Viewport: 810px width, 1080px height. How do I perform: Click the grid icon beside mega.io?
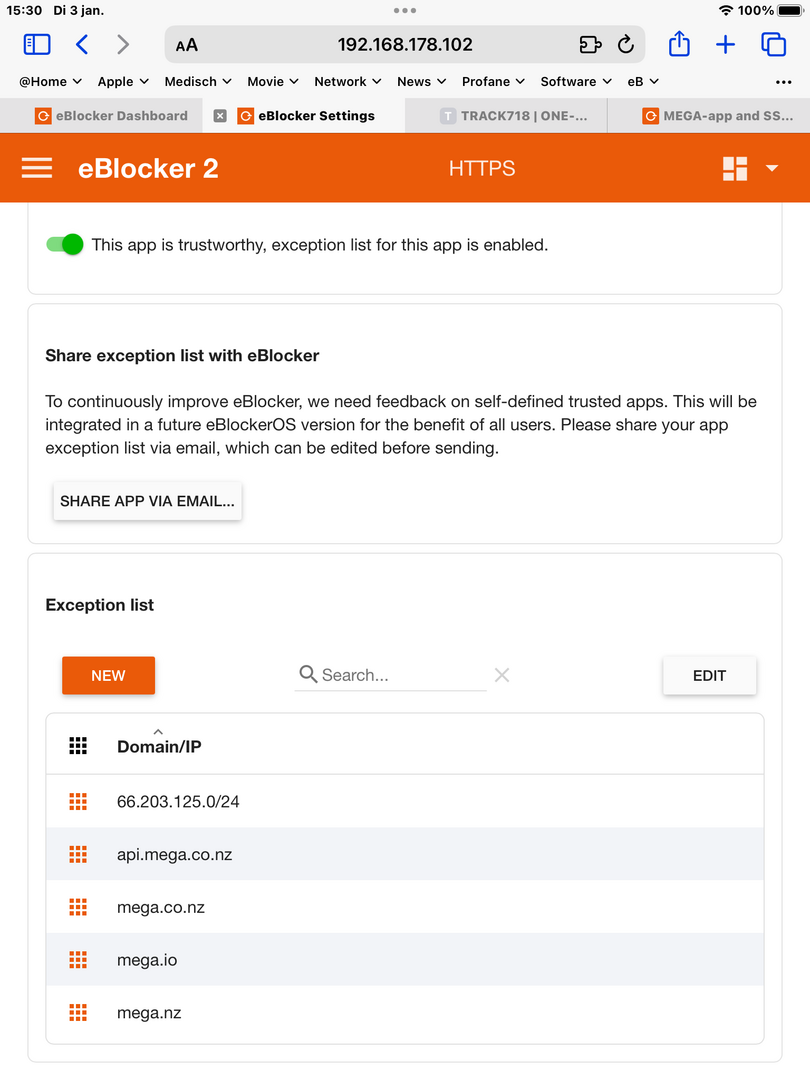pos(78,959)
